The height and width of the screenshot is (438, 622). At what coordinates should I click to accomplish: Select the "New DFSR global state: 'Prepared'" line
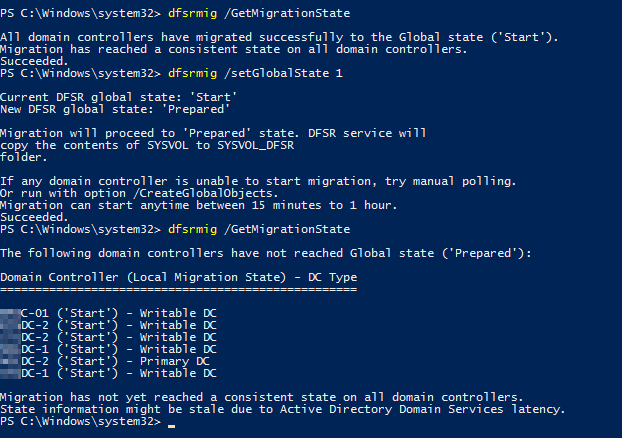(115, 110)
